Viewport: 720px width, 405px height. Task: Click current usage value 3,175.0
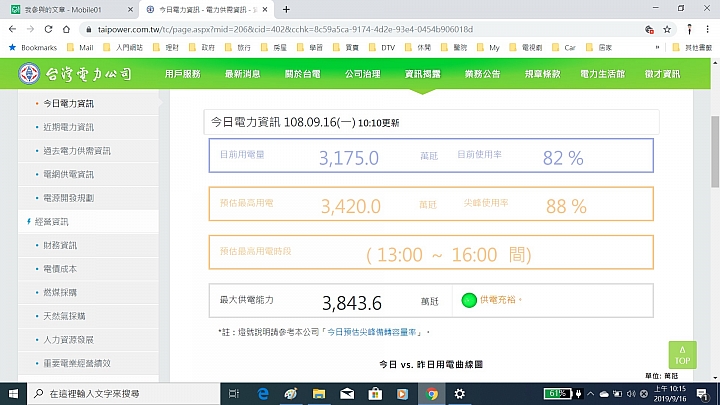[349, 158]
